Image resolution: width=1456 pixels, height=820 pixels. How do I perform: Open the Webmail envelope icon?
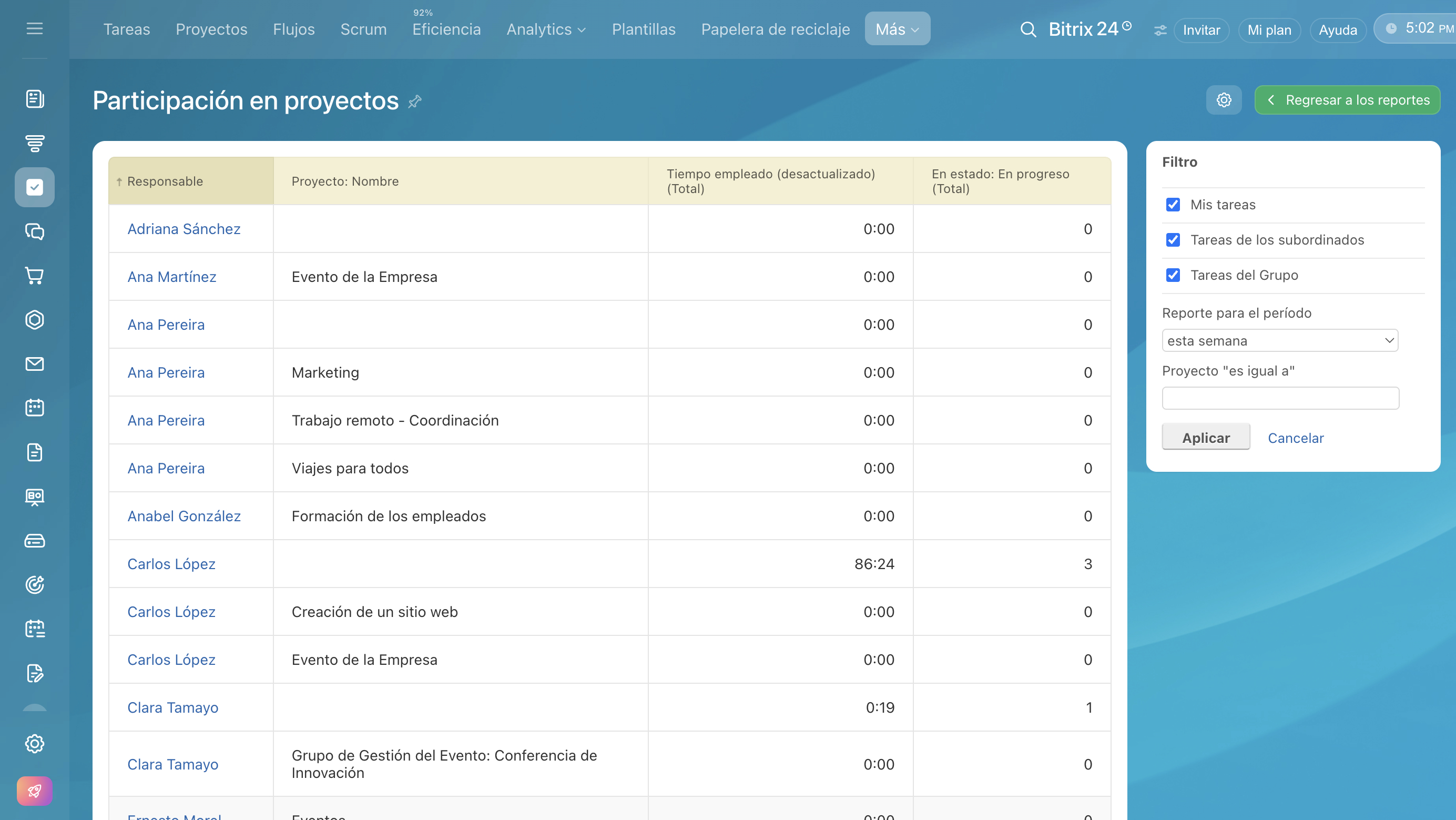(35, 363)
